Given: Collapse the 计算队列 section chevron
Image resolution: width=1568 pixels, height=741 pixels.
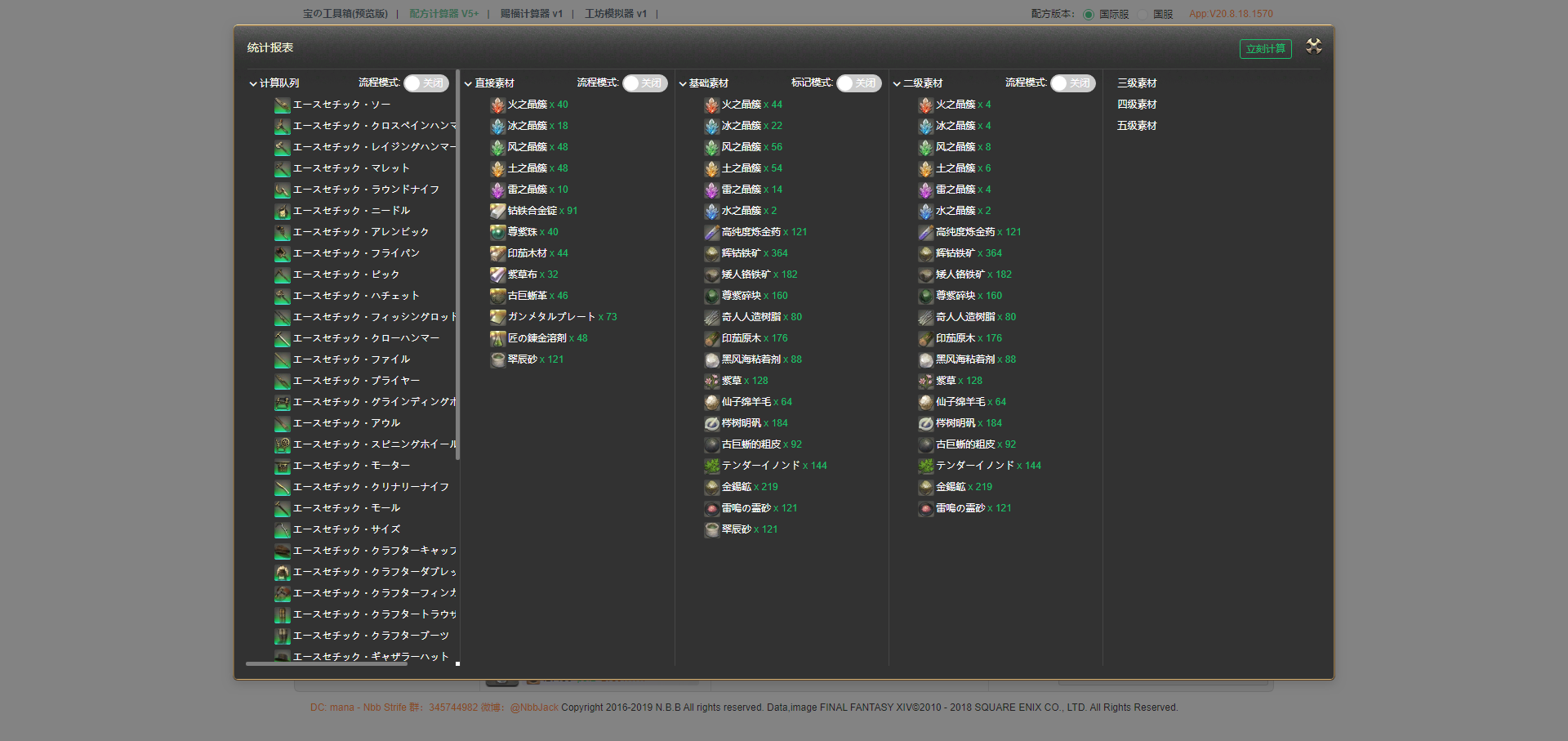Looking at the screenshot, I should [x=253, y=83].
